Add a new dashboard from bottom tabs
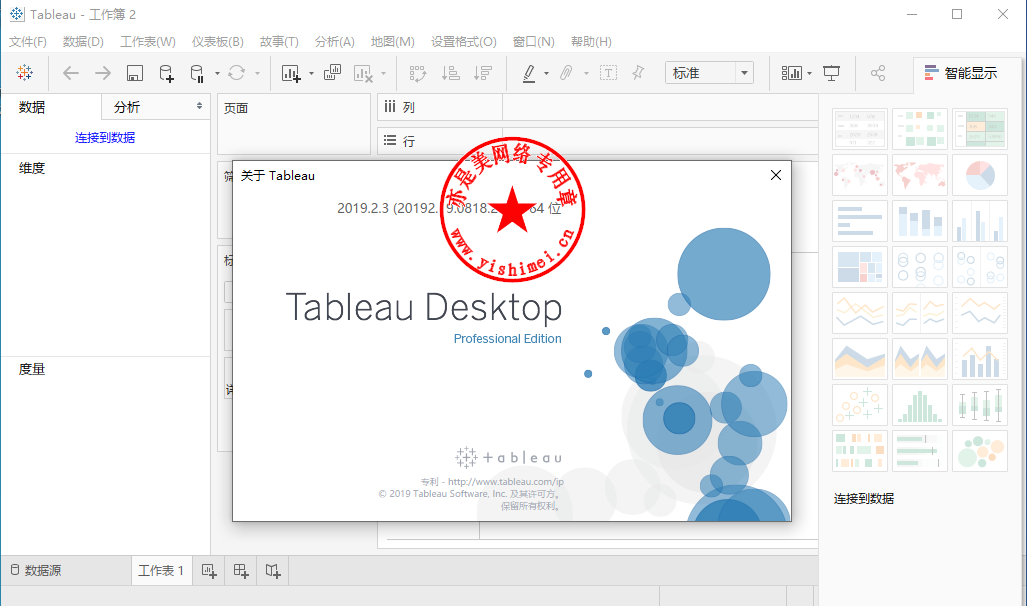The height and width of the screenshot is (606, 1027). click(241, 571)
